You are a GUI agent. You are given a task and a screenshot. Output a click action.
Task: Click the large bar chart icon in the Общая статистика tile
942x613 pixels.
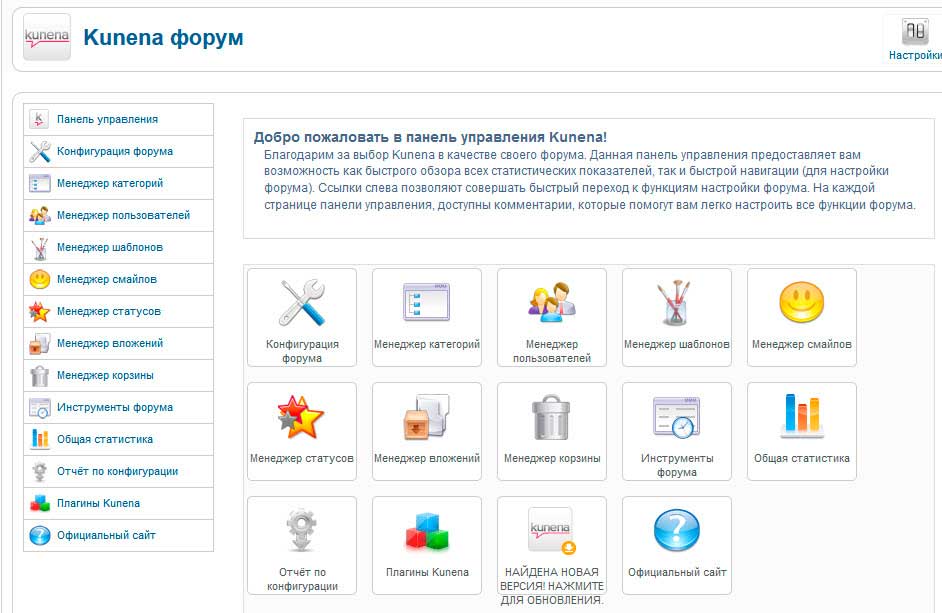(802, 415)
